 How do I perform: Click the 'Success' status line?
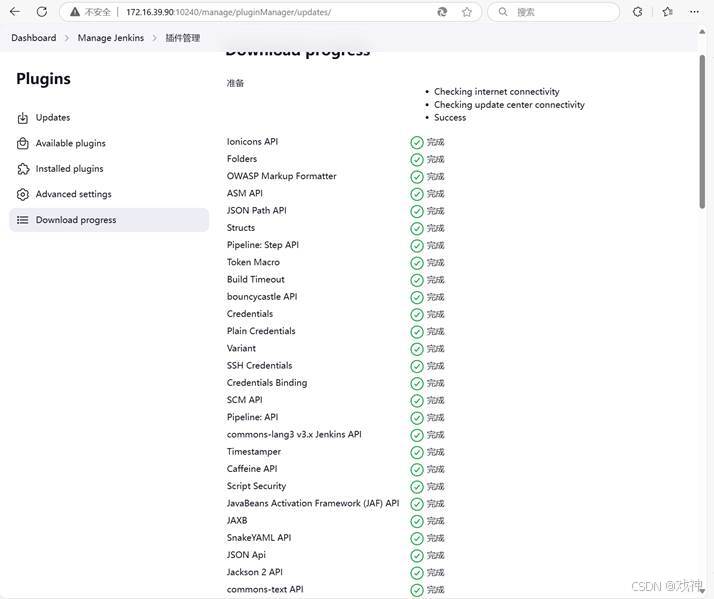[x=450, y=118]
